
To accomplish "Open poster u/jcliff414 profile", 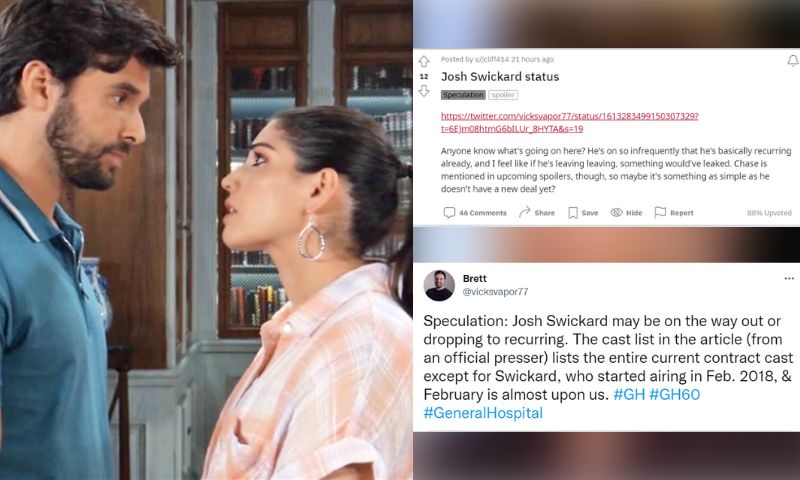I will (x=492, y=59).
